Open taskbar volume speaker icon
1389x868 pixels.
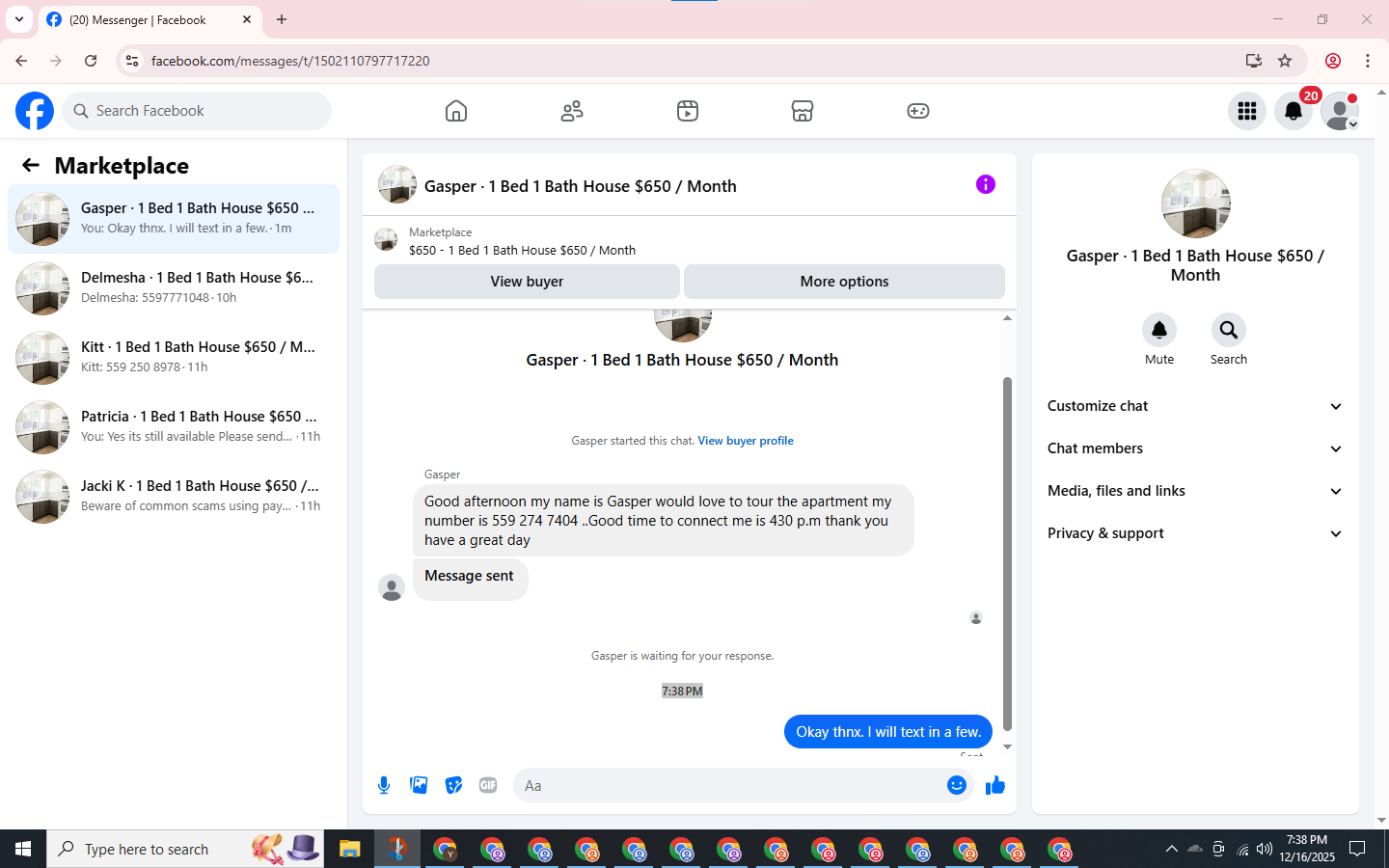point(1265,849)
